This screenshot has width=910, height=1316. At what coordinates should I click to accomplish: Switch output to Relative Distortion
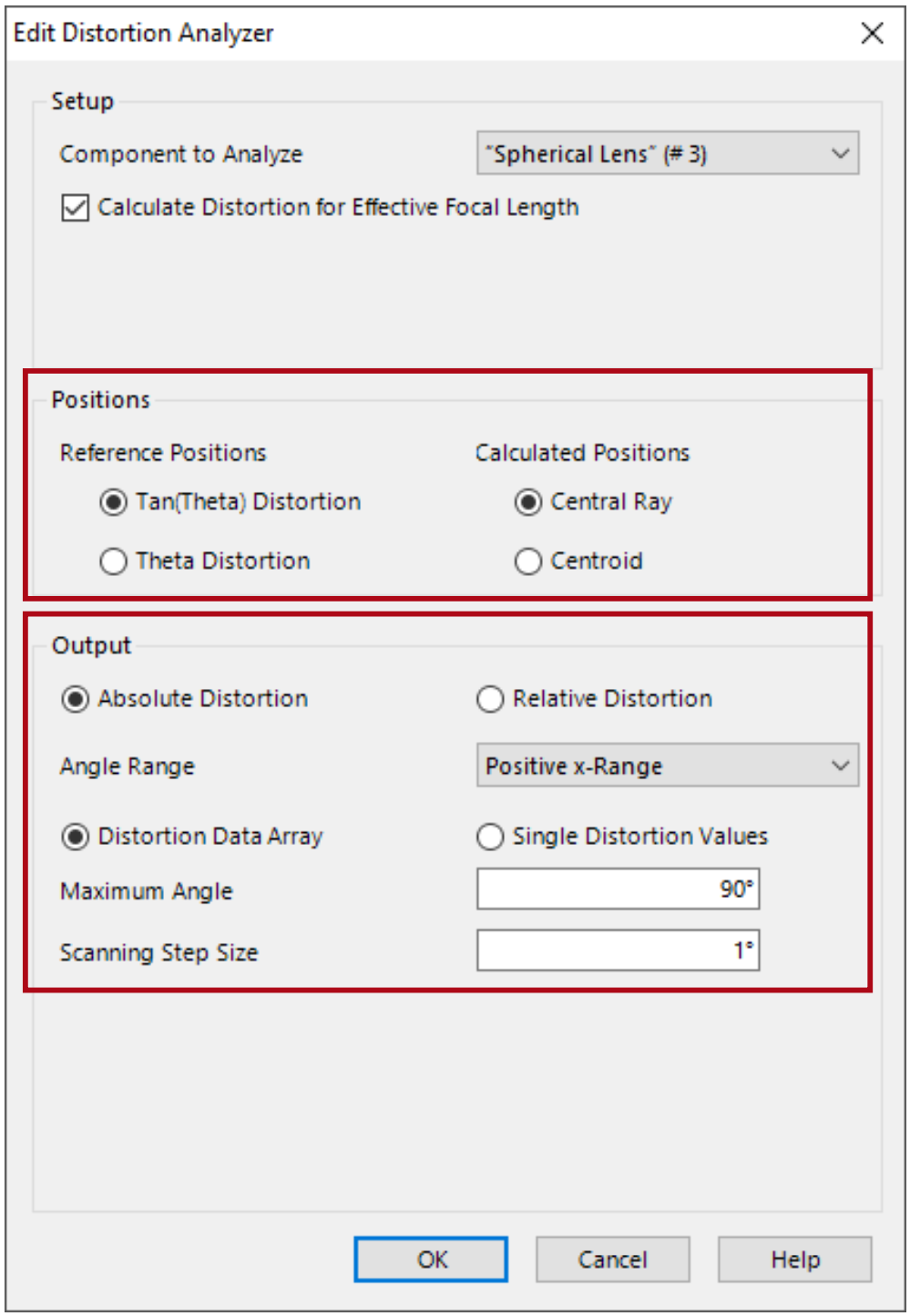(490, 699)
